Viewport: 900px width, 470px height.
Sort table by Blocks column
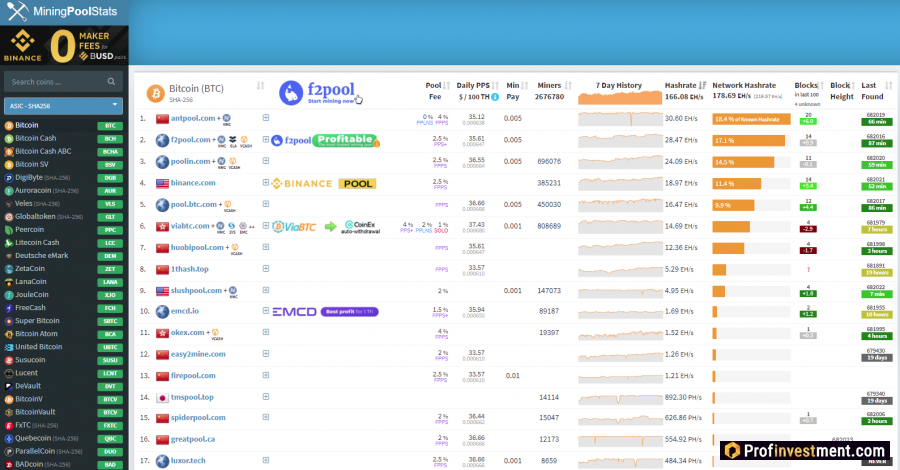click(821, 86)
